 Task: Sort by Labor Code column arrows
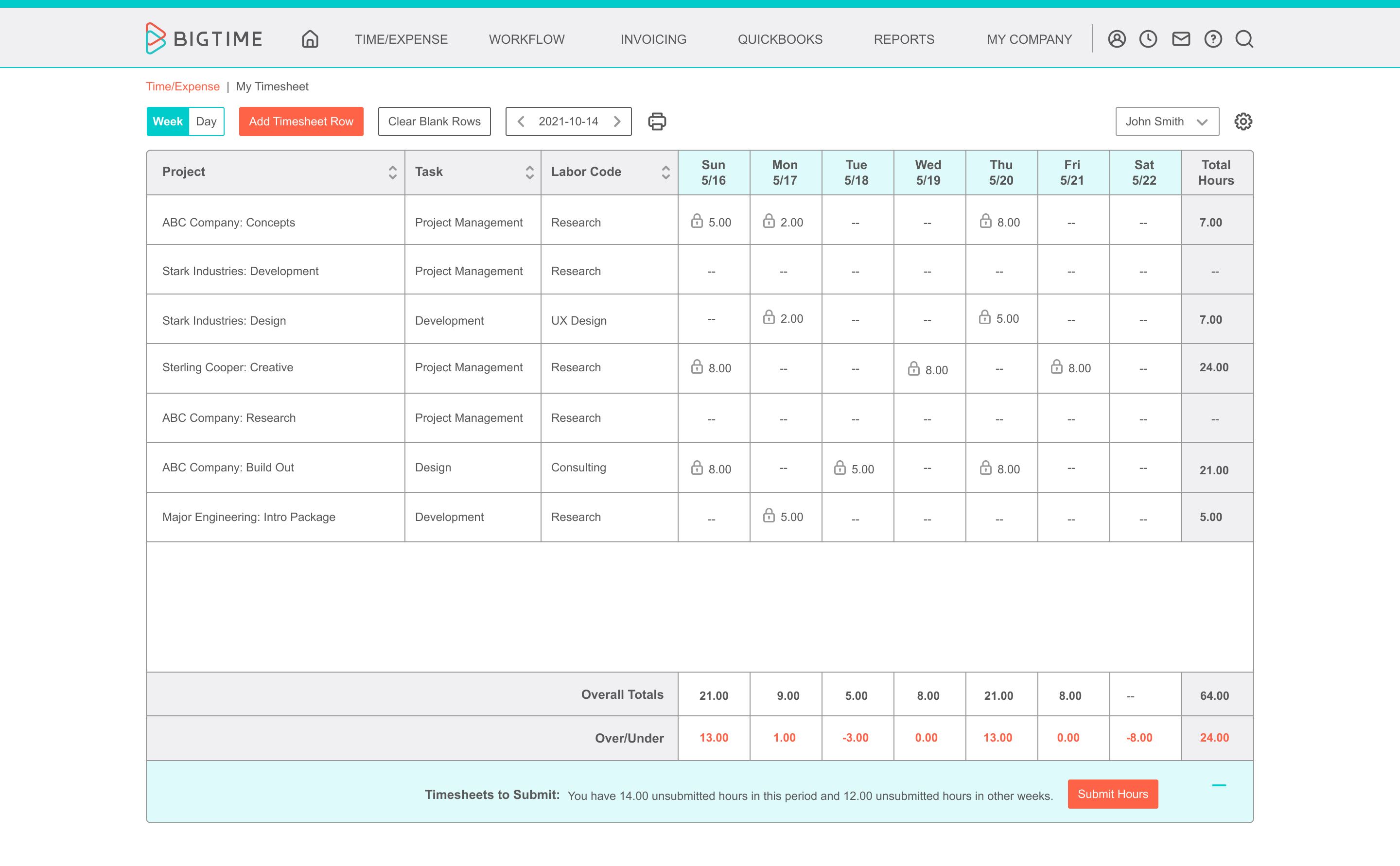click(x=665, y=172)
